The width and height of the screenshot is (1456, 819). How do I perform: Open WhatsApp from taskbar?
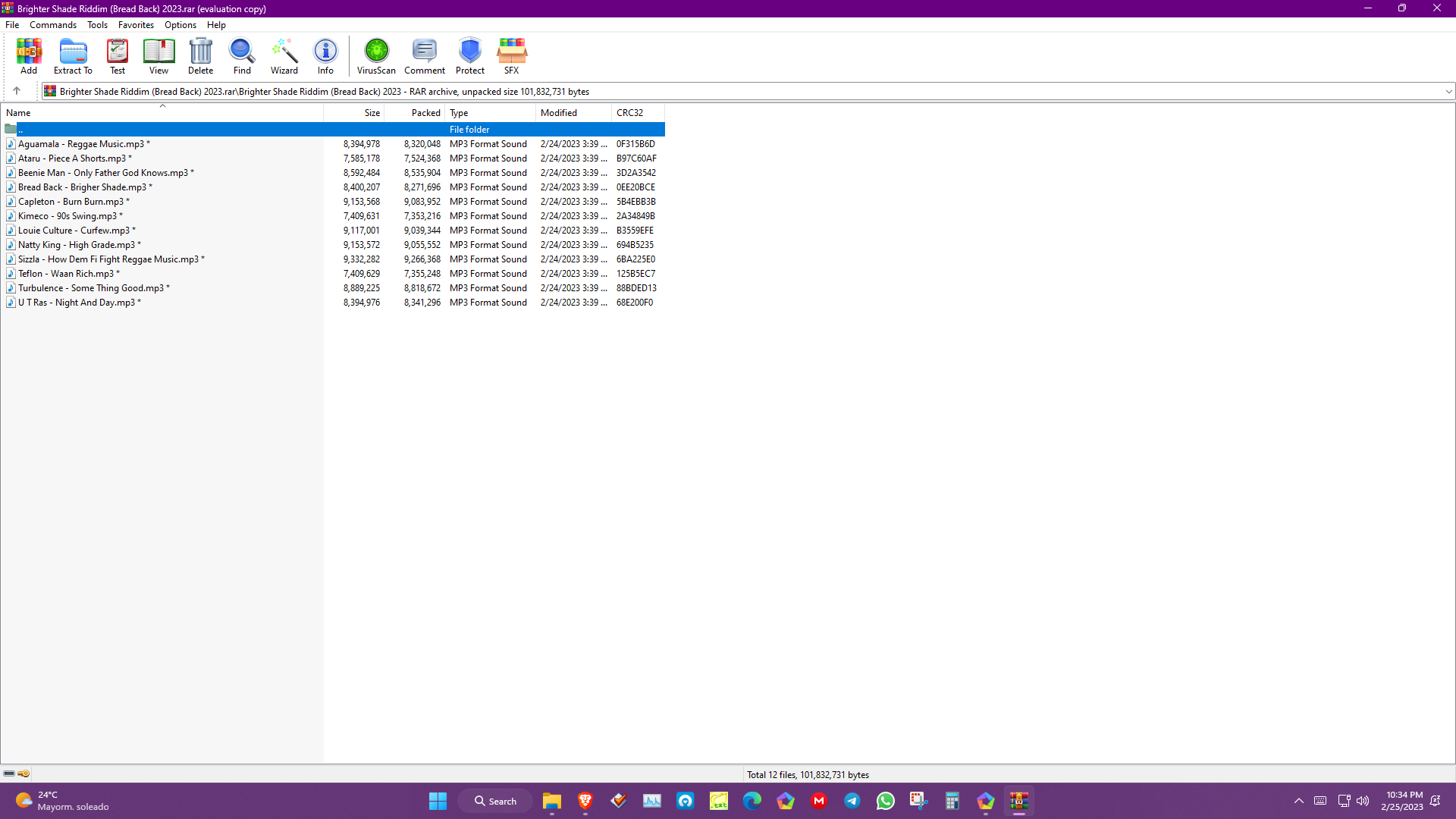885,801
